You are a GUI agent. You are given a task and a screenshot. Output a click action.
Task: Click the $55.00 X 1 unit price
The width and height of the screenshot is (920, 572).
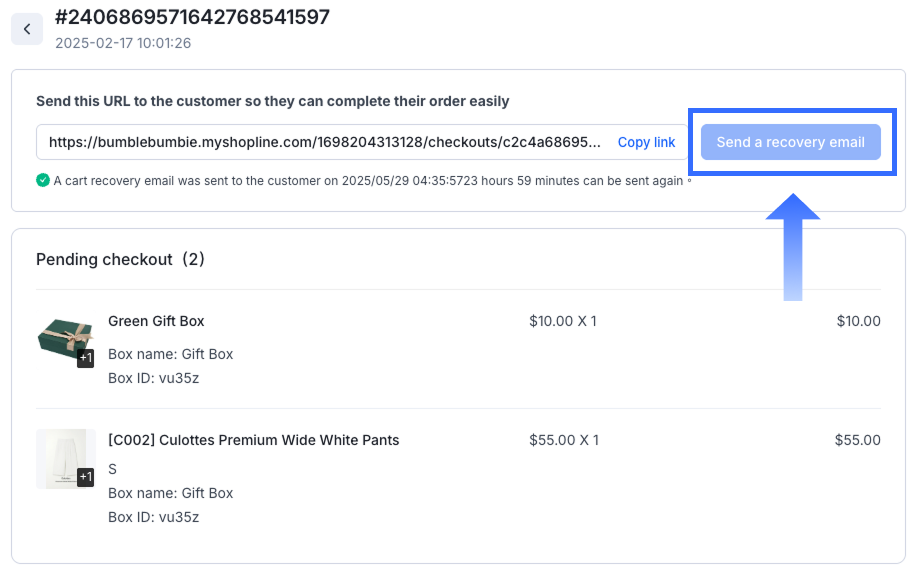pos(562,440)
